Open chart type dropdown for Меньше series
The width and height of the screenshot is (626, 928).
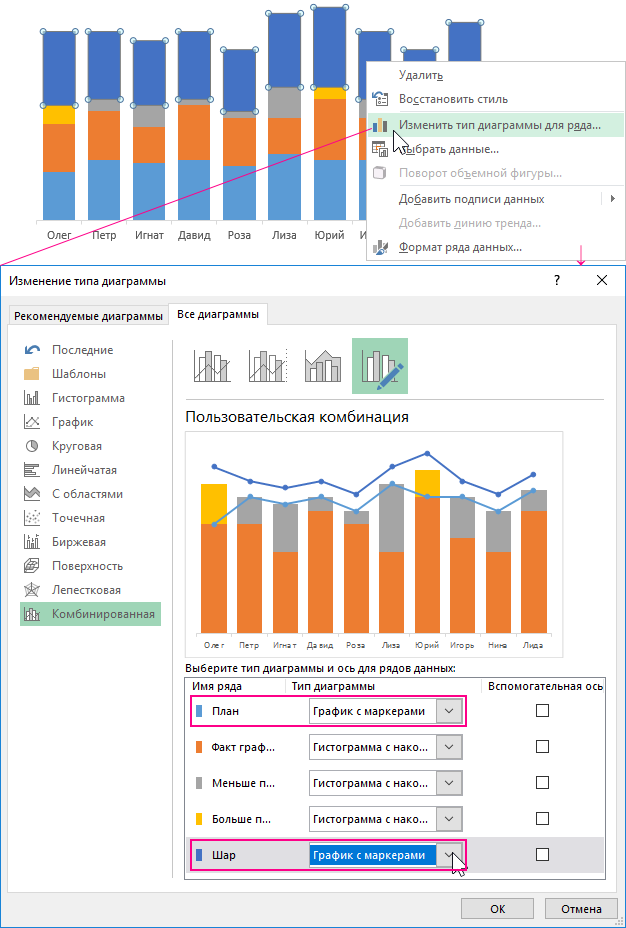tap(450, 783)
